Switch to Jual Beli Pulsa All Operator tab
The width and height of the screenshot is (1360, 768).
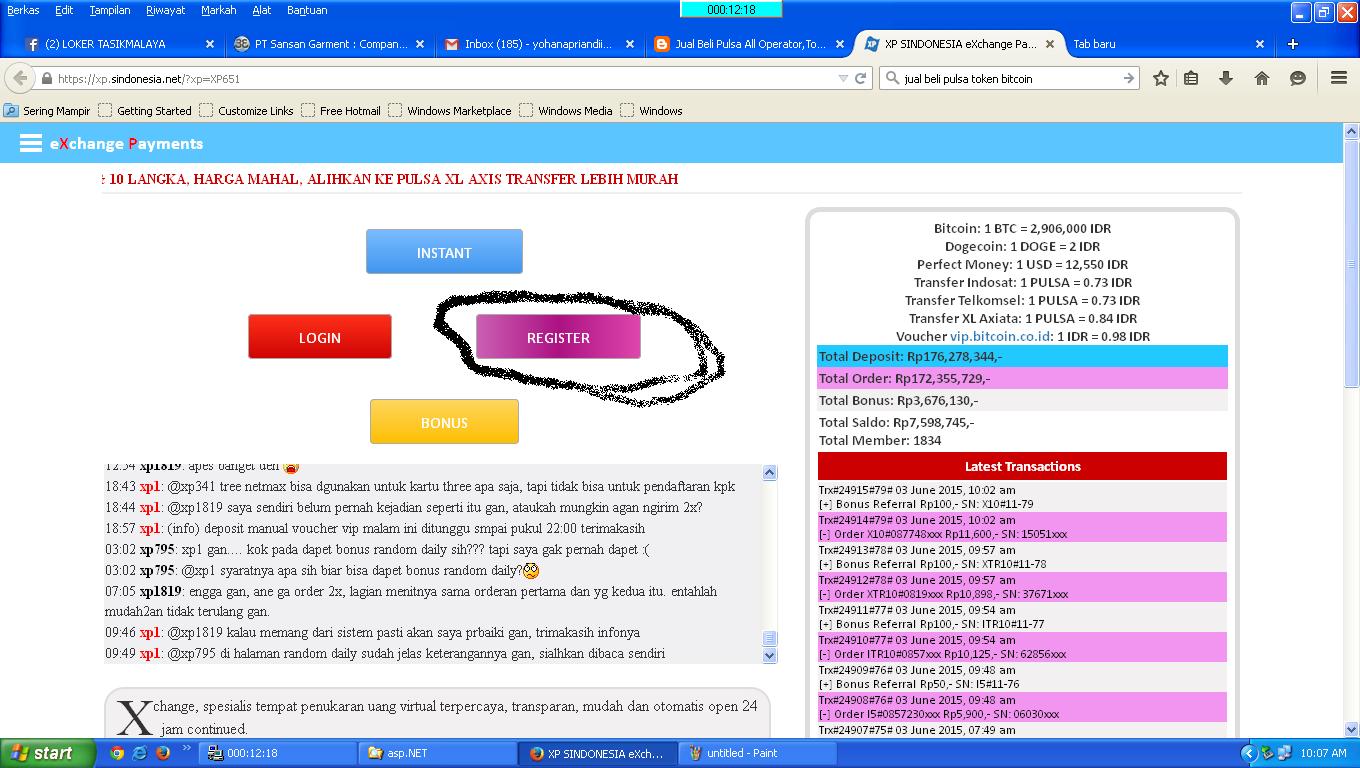click(x=750, y=44)
